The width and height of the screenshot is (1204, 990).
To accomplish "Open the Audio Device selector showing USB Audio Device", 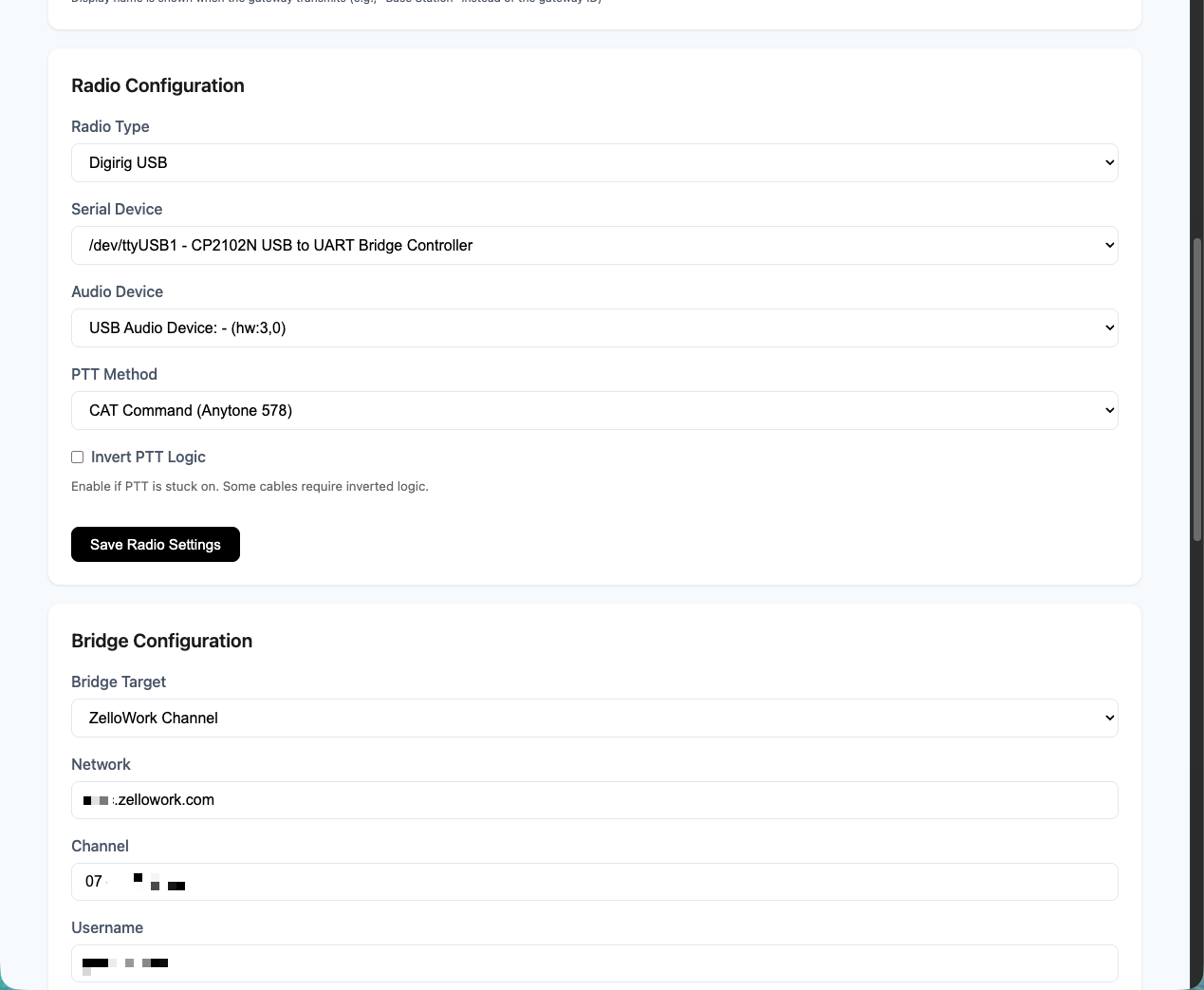I will [595, 327].
